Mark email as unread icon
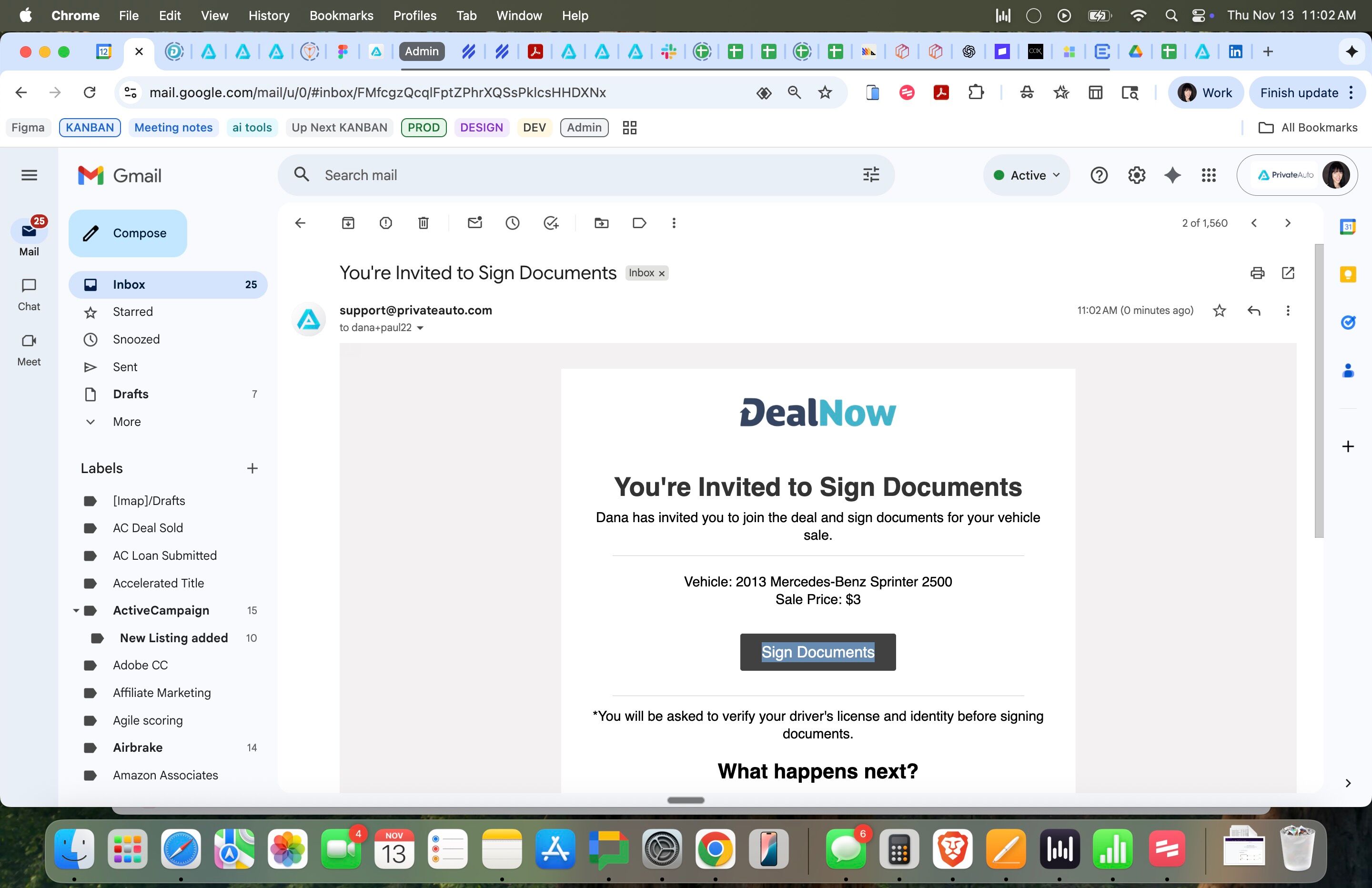 pyautogui.click(x=474, y=223)
